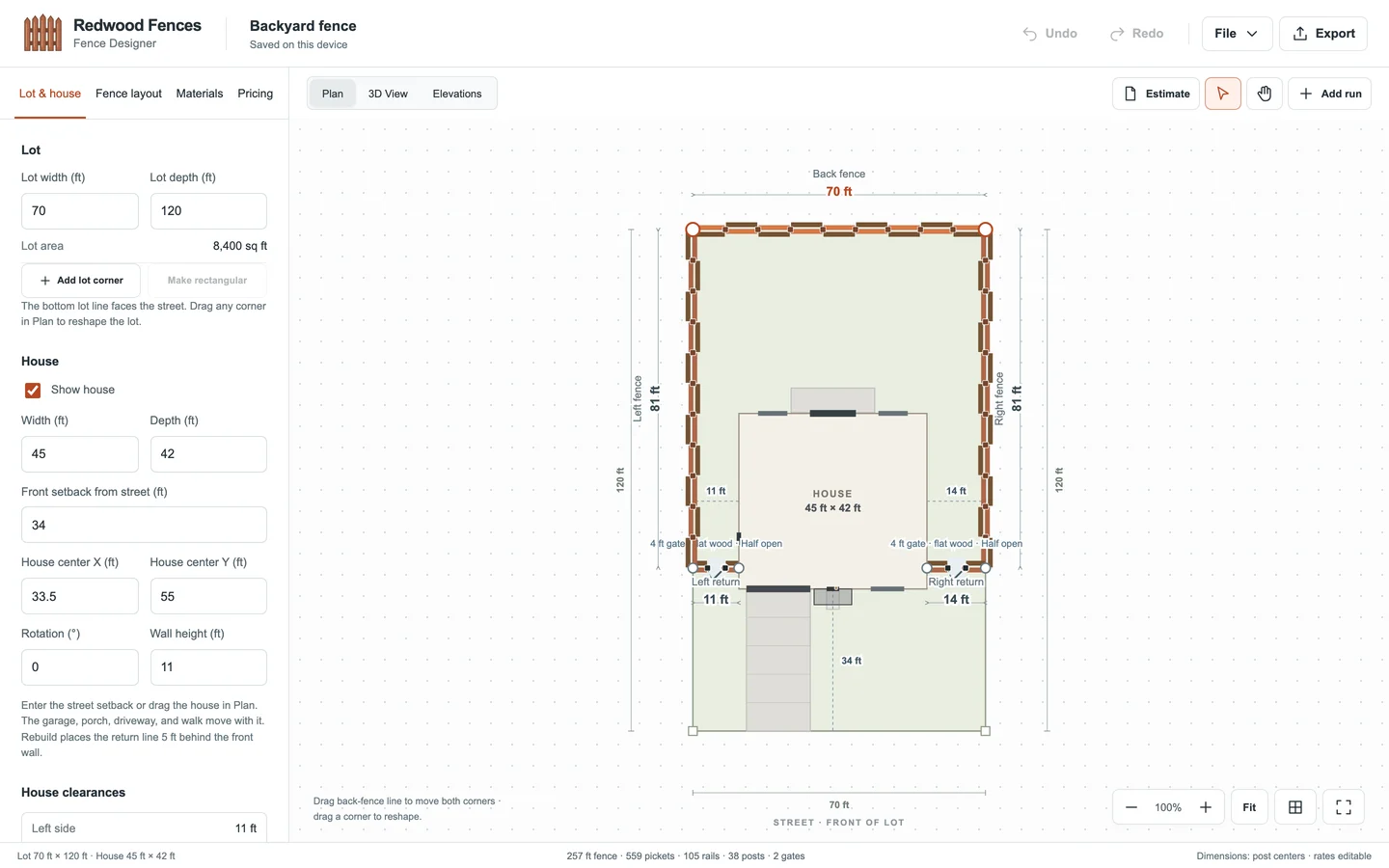The image size is (1389, 868).
Task: Click the Lot width input field
Action: (80, 211)
